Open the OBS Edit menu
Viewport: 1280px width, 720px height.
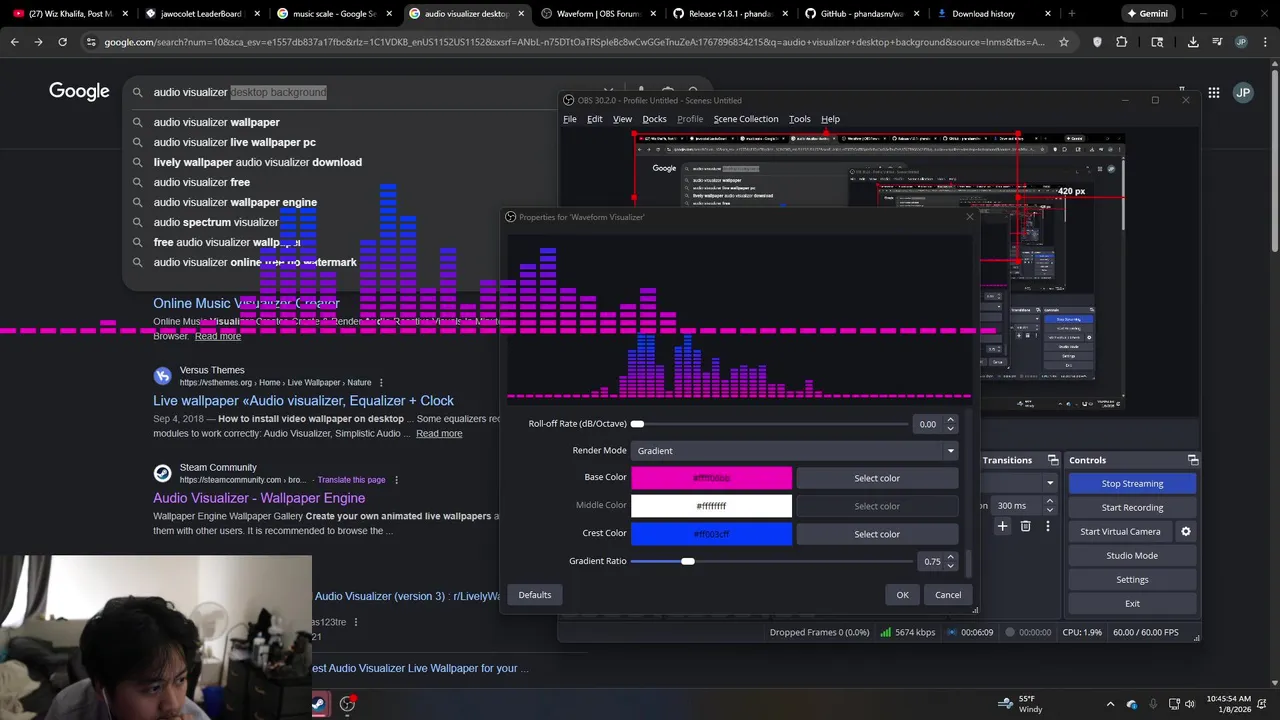(594, 119)
